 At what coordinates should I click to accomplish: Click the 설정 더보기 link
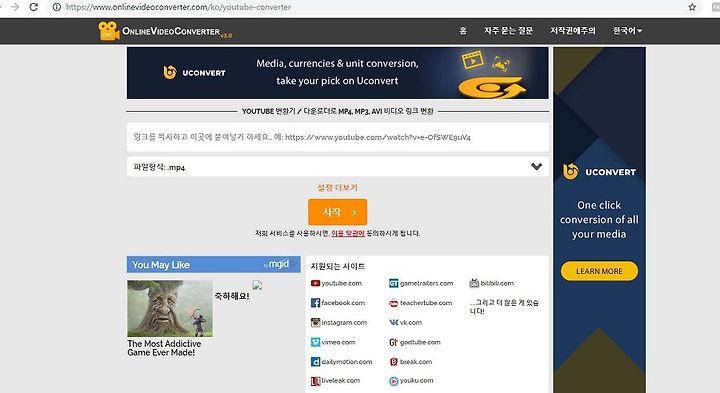(338, 187)
